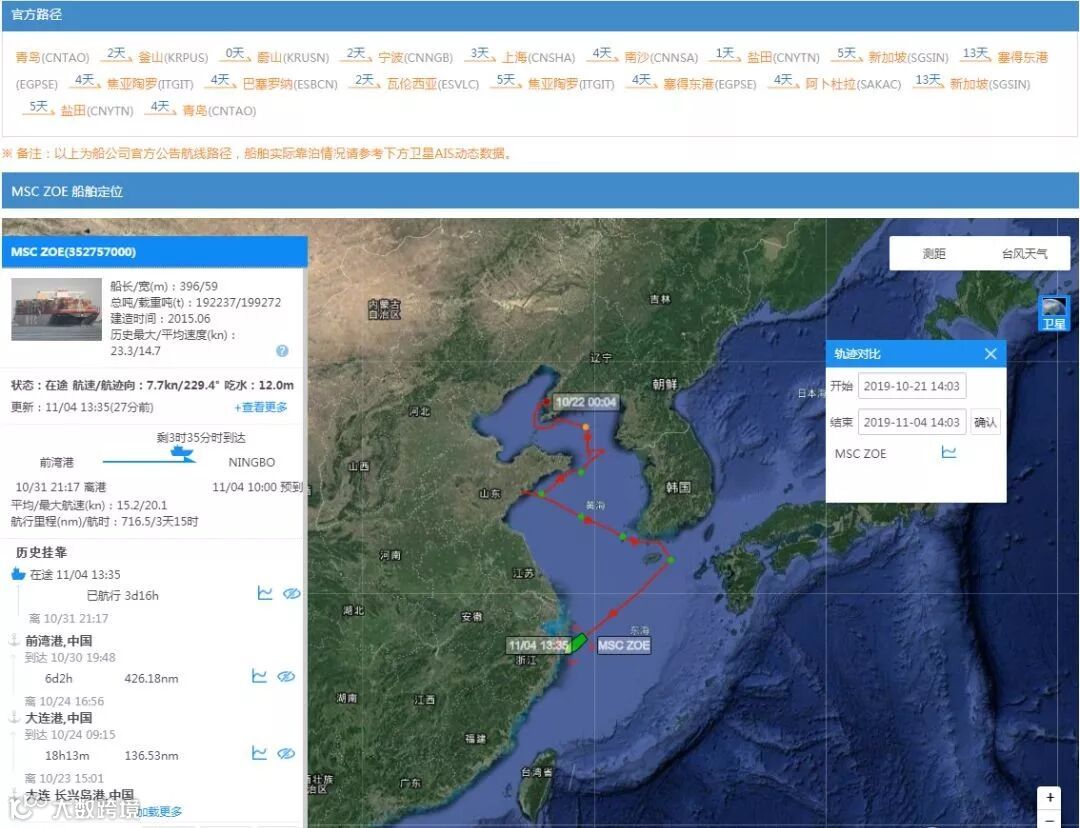
Task: Click the 10/22 00:04 track label
Action: [585, 402]
